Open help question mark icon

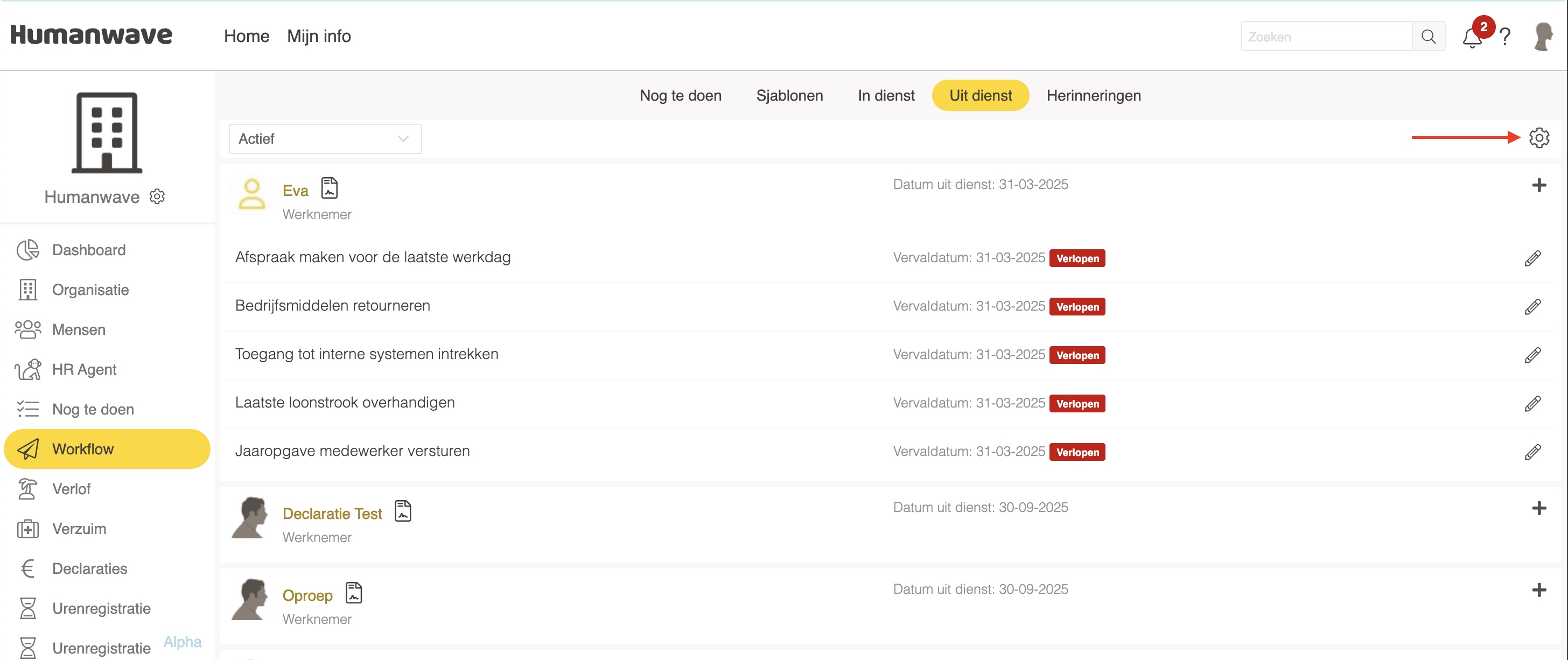click(x=1506, y=37)
